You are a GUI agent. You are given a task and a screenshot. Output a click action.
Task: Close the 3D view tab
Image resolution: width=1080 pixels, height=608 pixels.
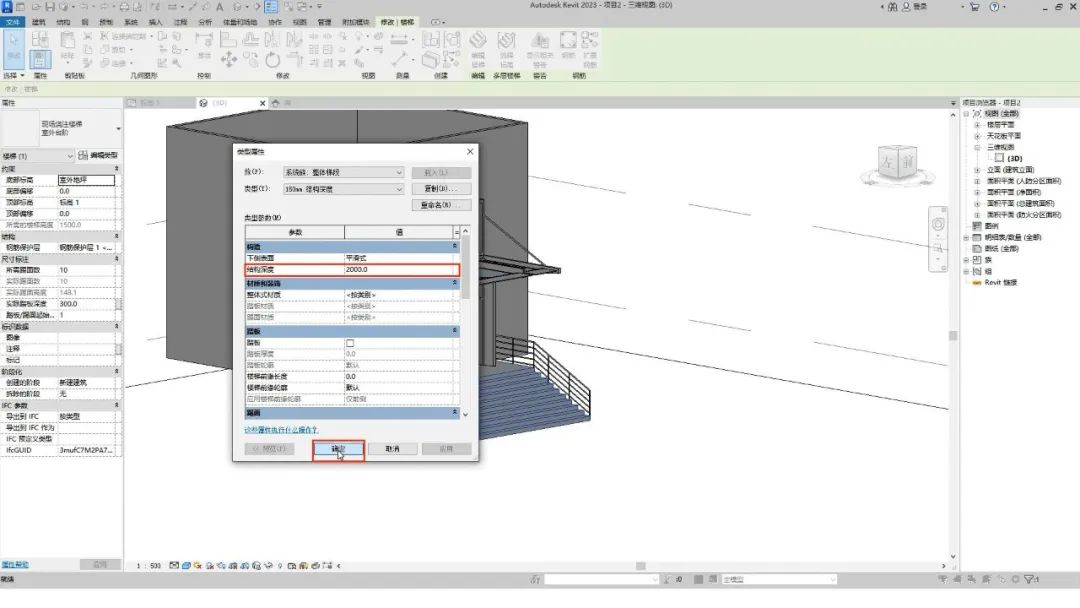[262, 103]
